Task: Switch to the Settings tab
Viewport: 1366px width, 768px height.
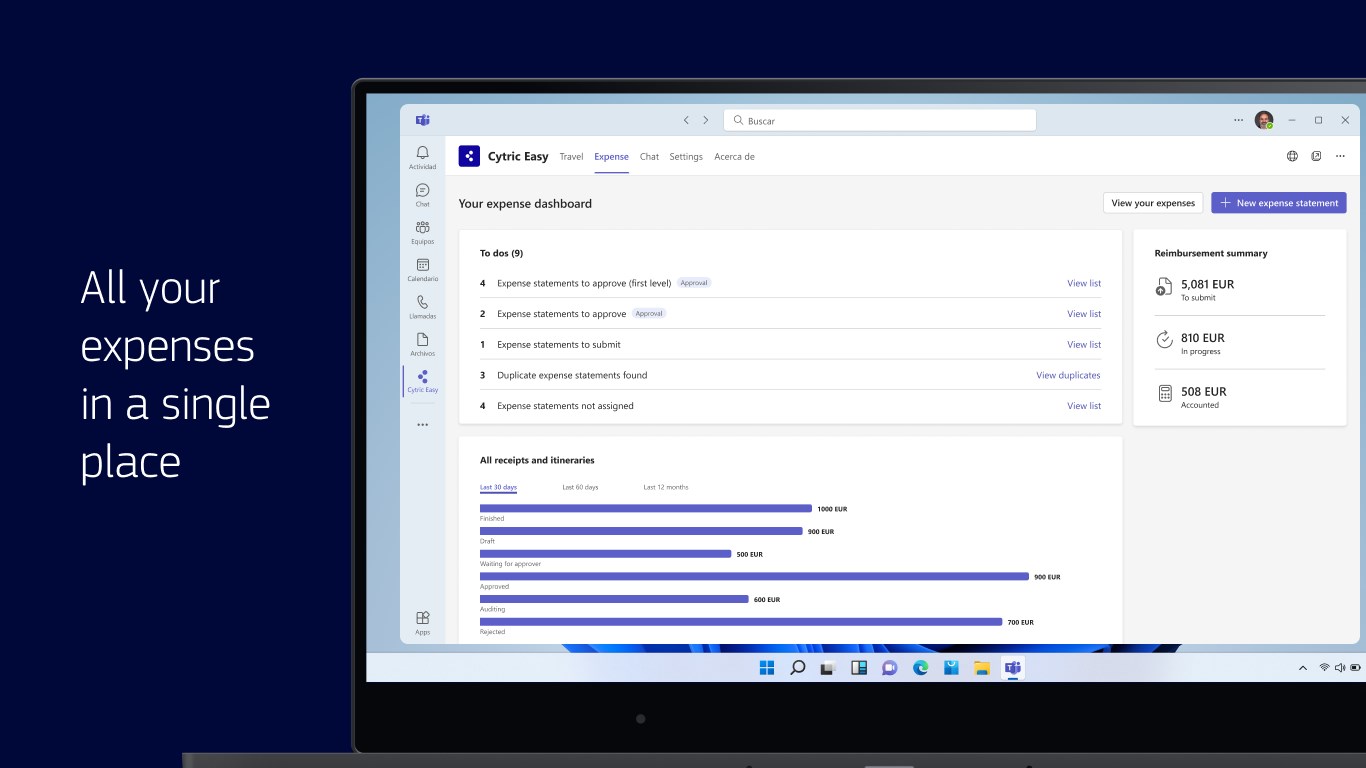Action: [x=686, y=157]
